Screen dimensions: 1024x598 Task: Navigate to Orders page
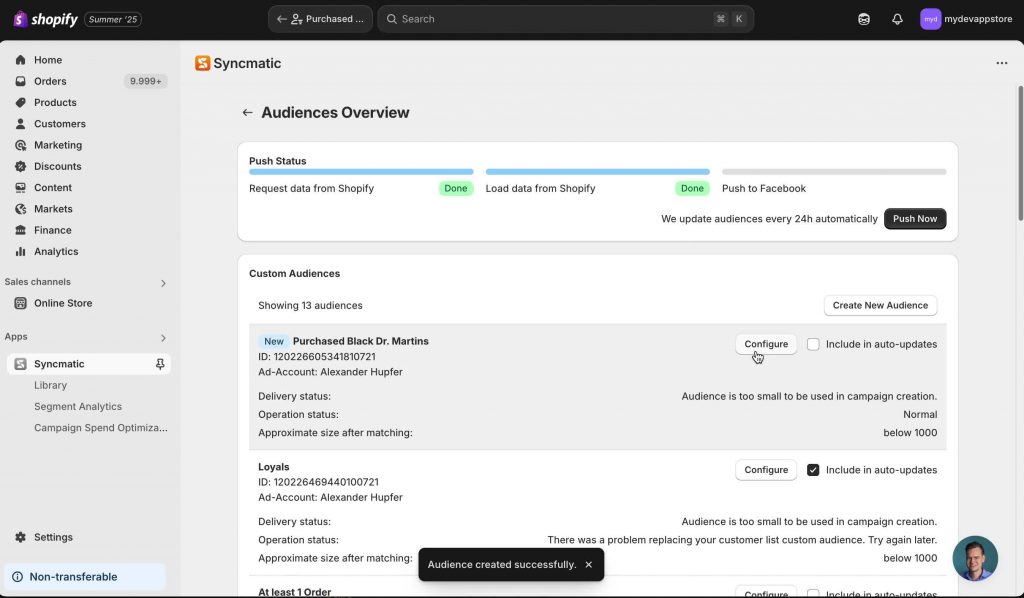pyautogui.click(x=50, y=81)
